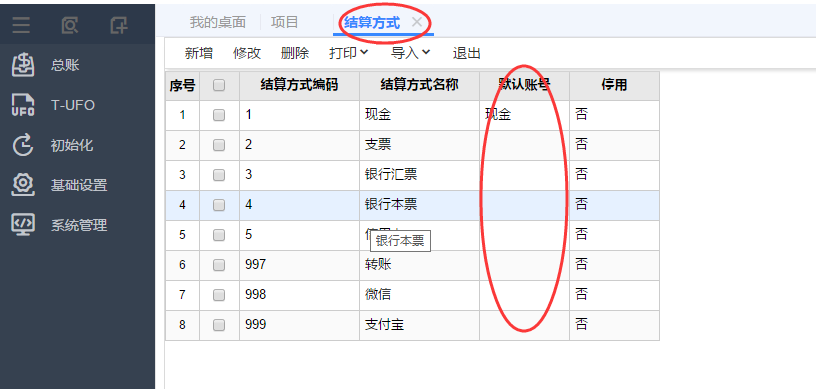Click the 结算方式编码 column header

point(299,85)
